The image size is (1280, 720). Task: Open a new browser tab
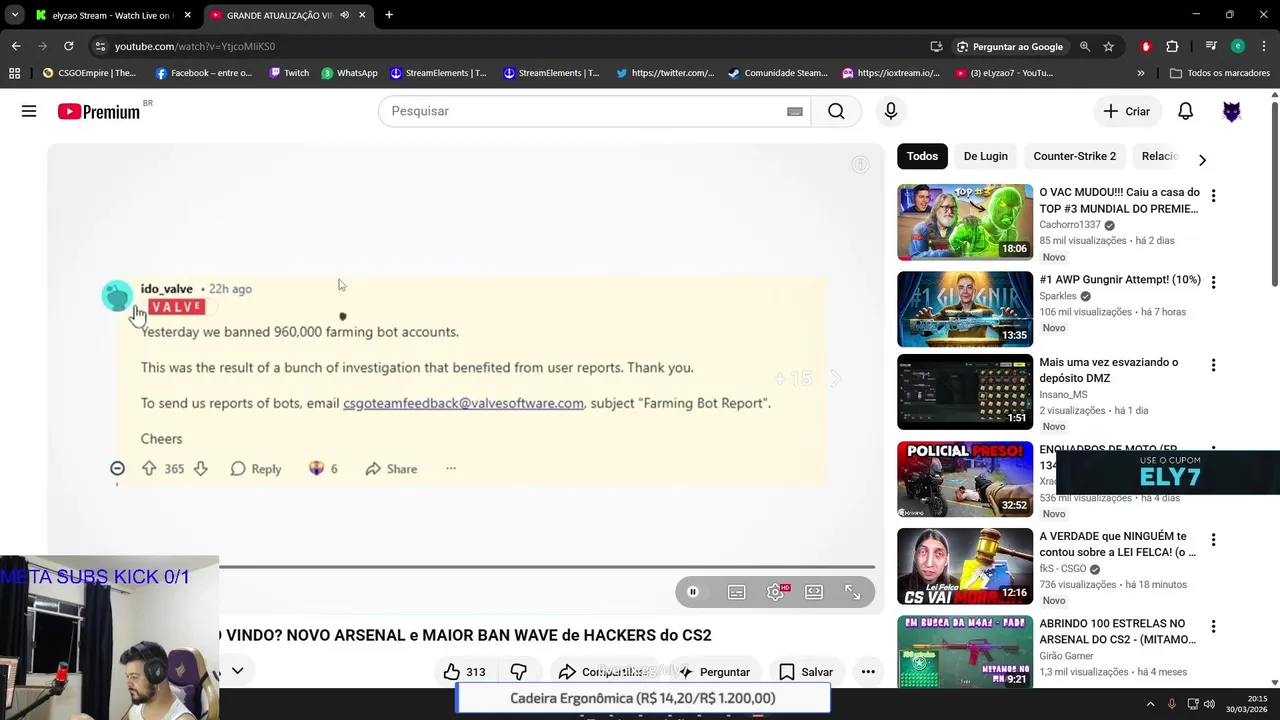pos(389,15)
